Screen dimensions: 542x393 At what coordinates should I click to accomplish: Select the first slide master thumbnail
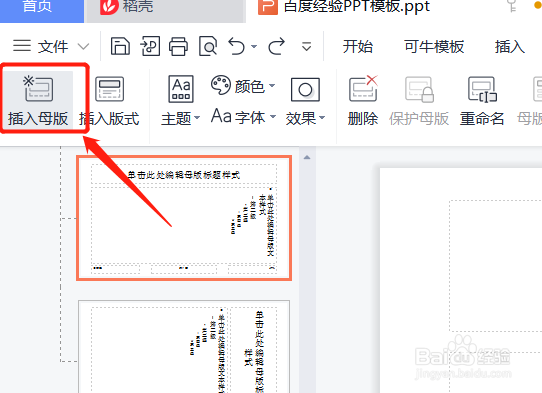click(184, 218)
